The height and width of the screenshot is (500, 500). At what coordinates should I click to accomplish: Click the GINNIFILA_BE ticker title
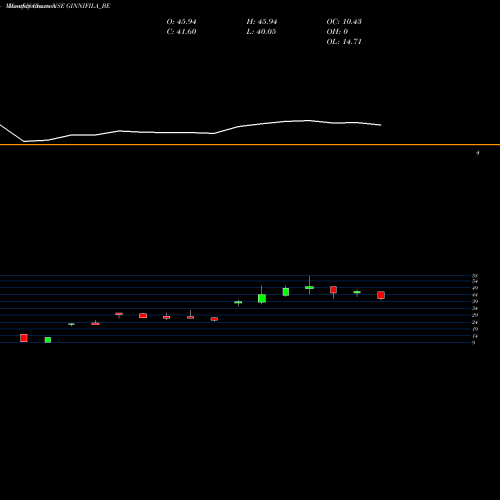[x=88, y=6]
